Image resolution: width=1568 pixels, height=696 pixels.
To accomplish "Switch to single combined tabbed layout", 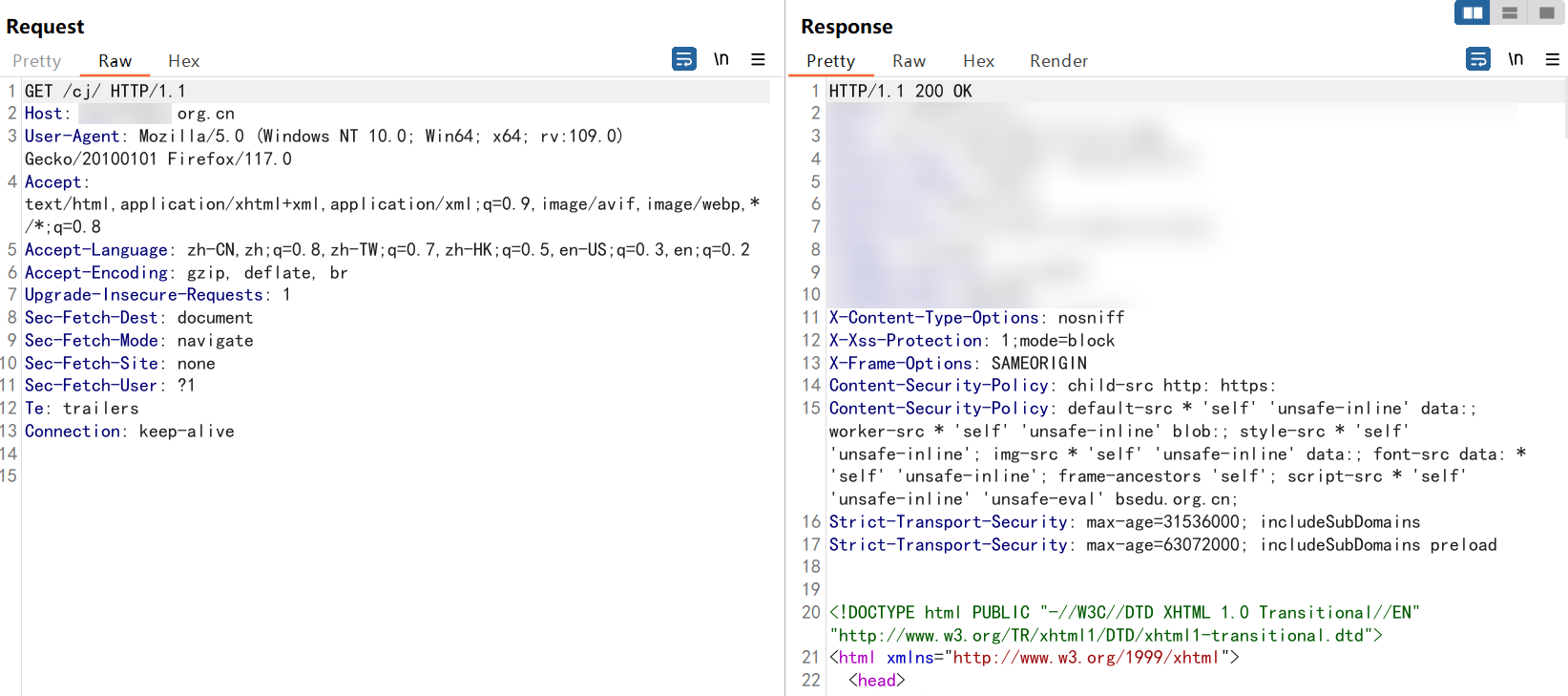I will tap(1547, 12).
